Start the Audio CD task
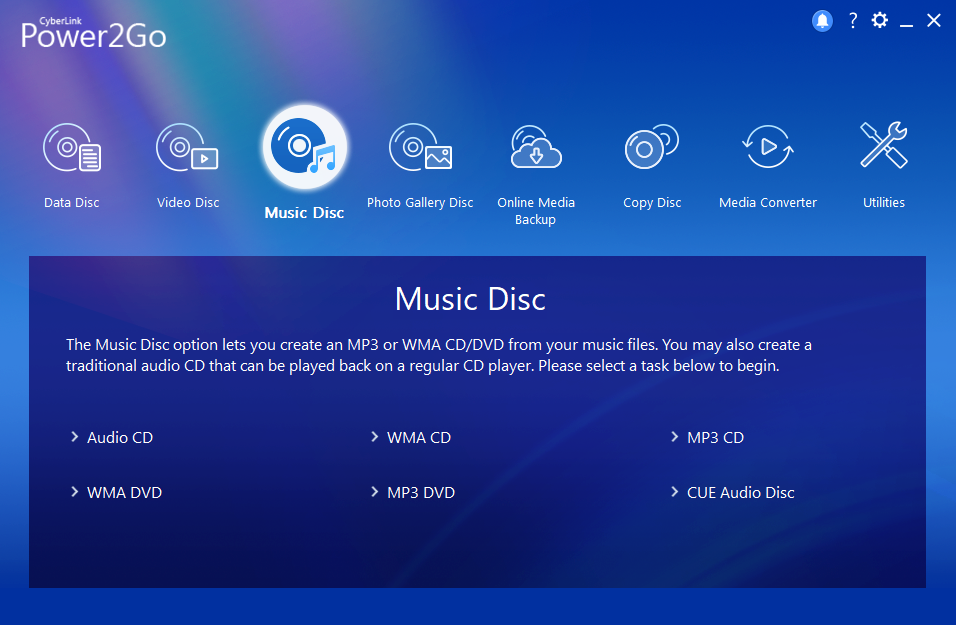Image resolution: width=956 pixels, height=625 pixels. [120, 438]
